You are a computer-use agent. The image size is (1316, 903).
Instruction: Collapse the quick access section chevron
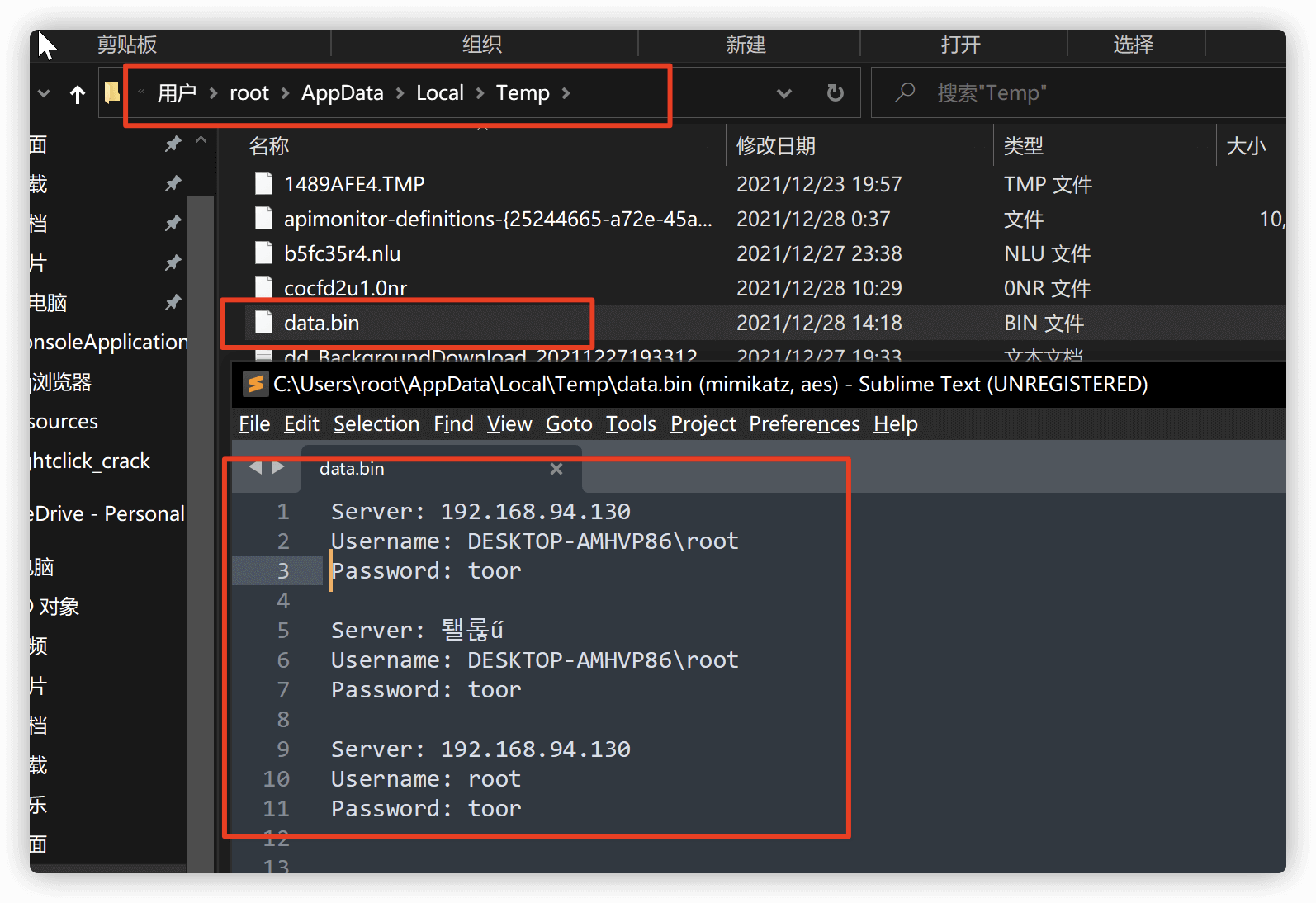click(201, 141)
